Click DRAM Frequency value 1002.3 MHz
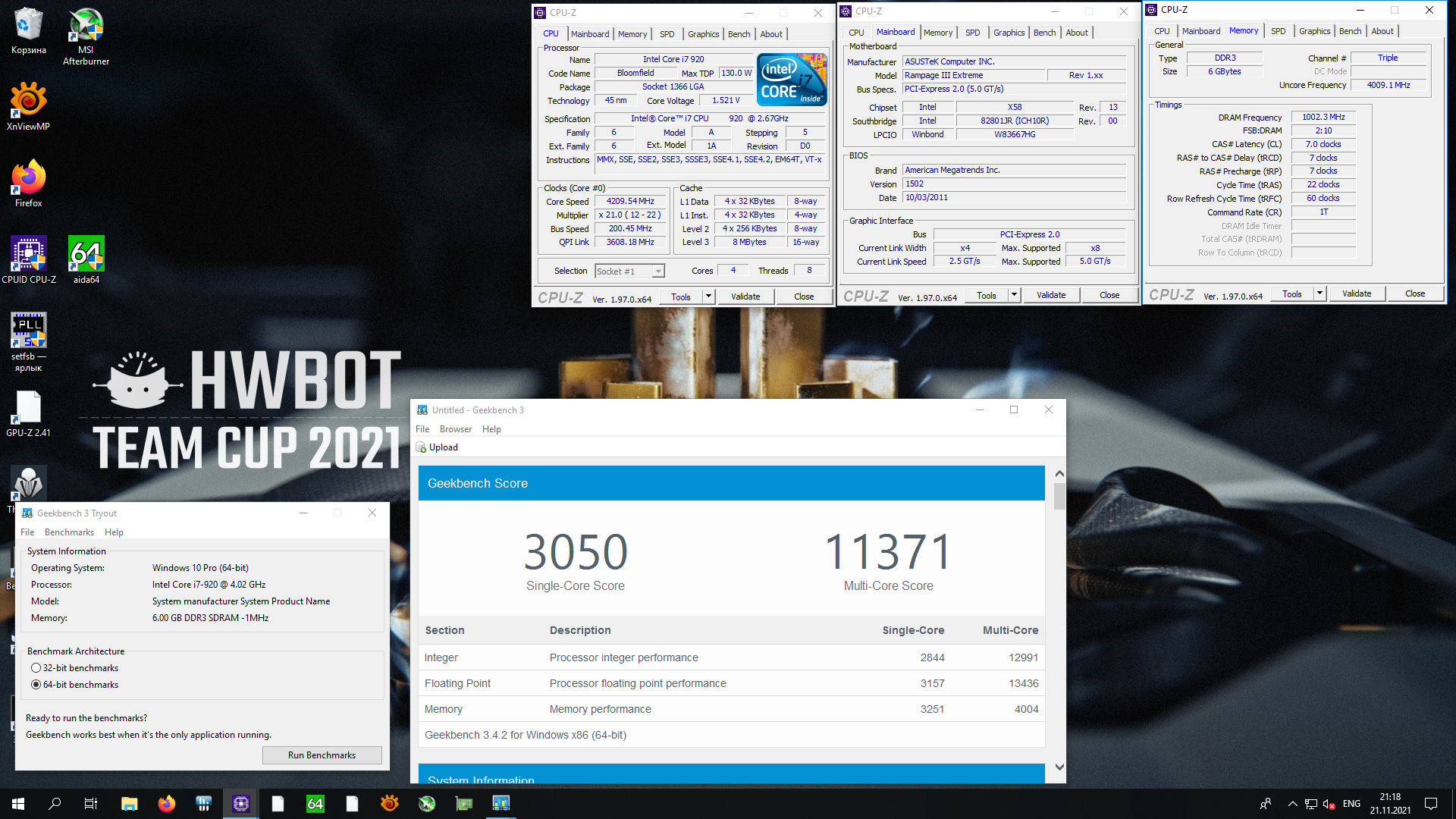Viewport: 1456px width, 819px height. (x=1323, y=118)
